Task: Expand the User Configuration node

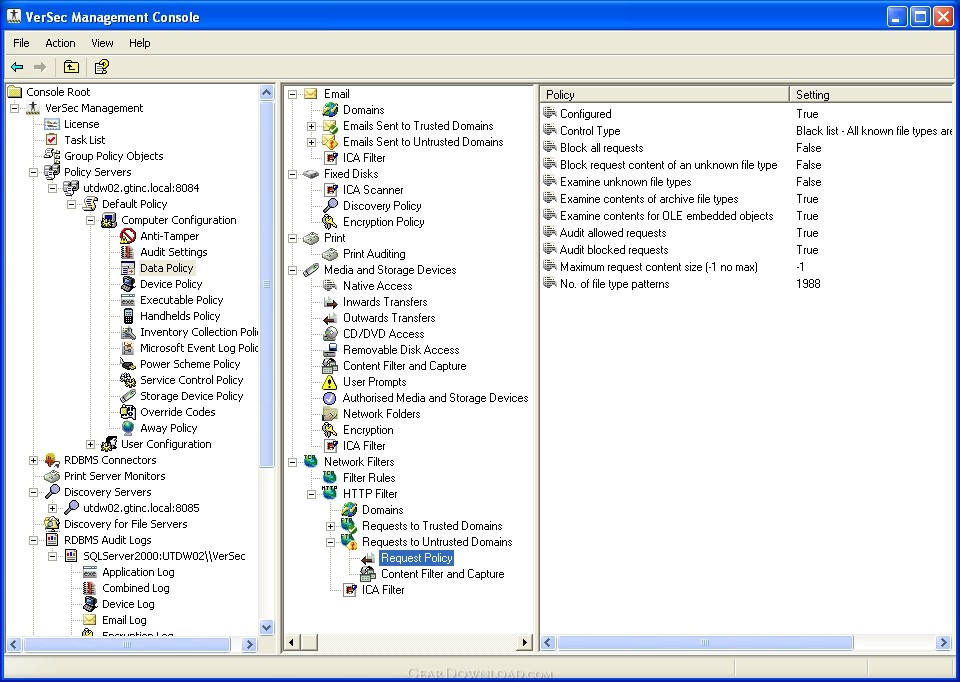Action: (x=91, y=444)
